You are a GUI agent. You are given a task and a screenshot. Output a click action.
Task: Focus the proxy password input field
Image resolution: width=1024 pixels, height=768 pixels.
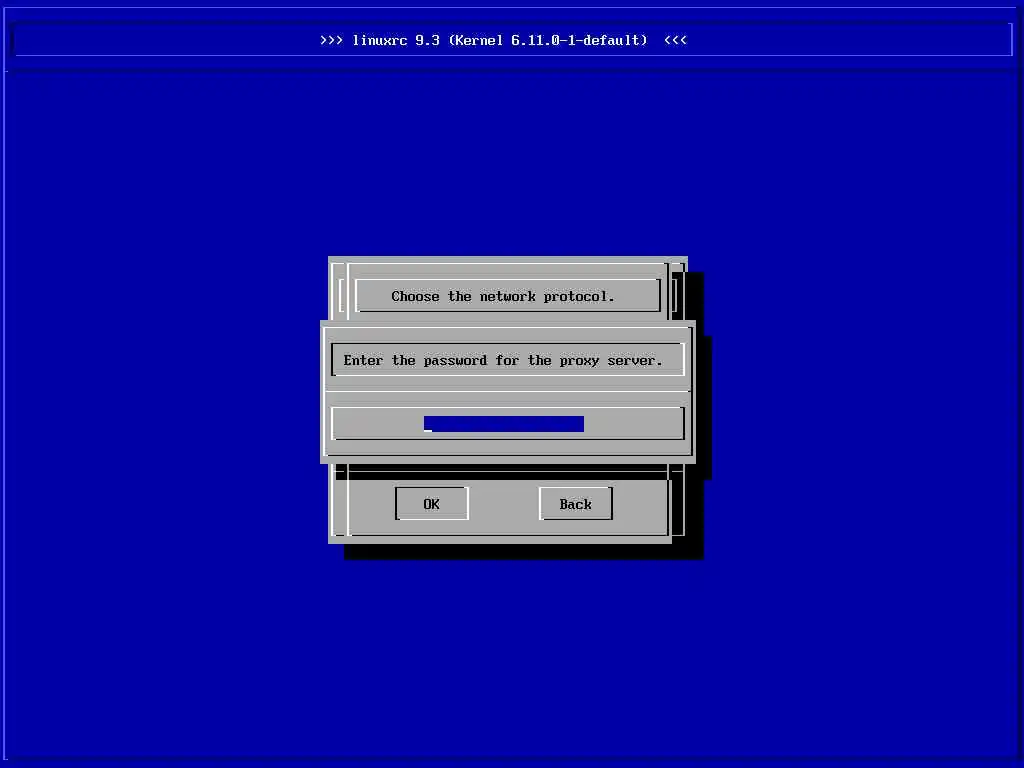(504, 424)
